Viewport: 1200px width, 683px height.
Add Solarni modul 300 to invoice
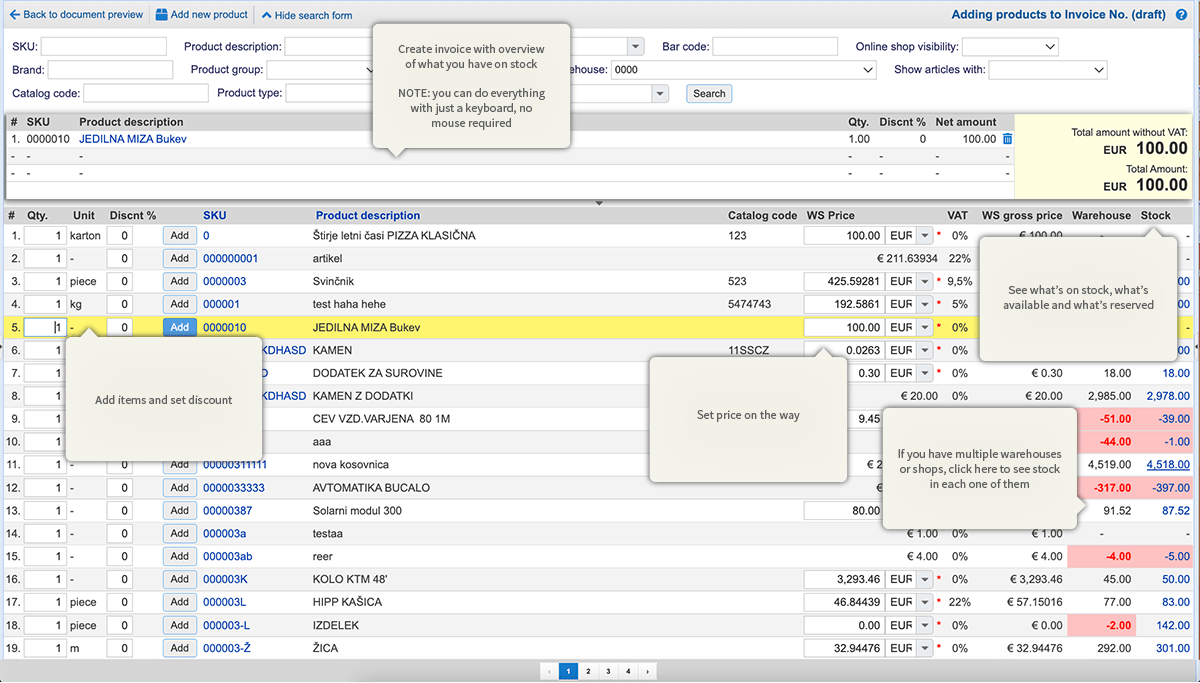click(180, 510)
